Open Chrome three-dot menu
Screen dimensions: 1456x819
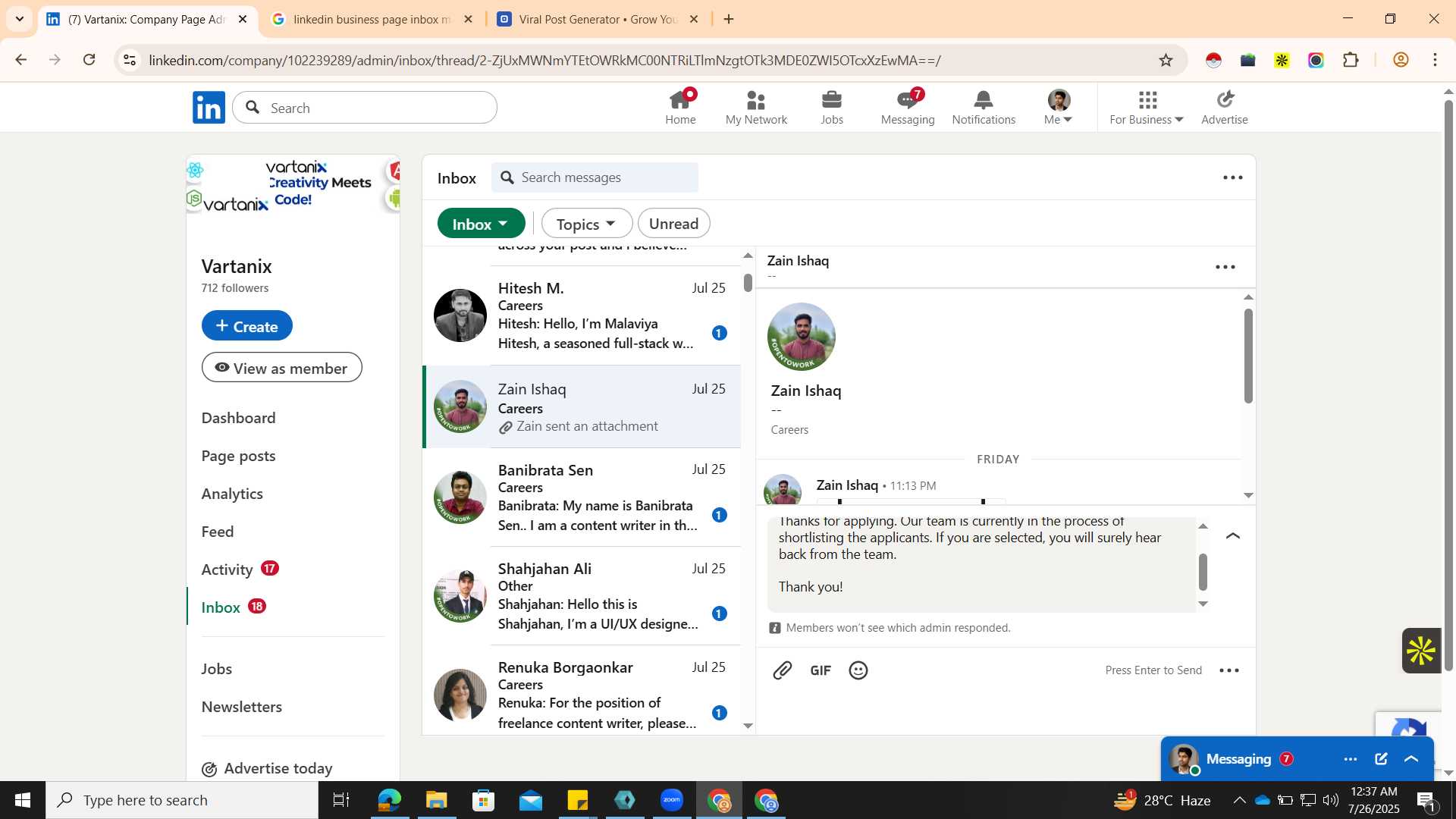(x=1436, y=60)
